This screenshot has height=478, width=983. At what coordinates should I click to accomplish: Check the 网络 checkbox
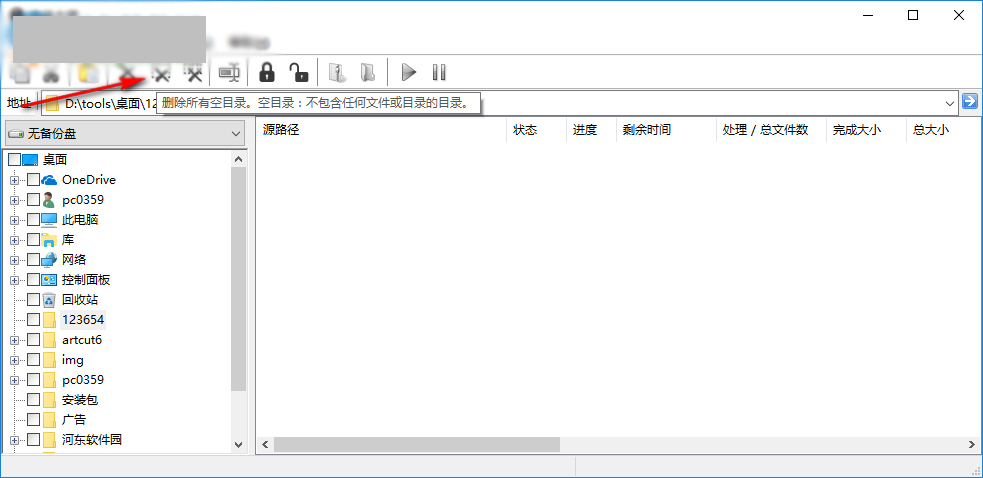pos(33,260)
